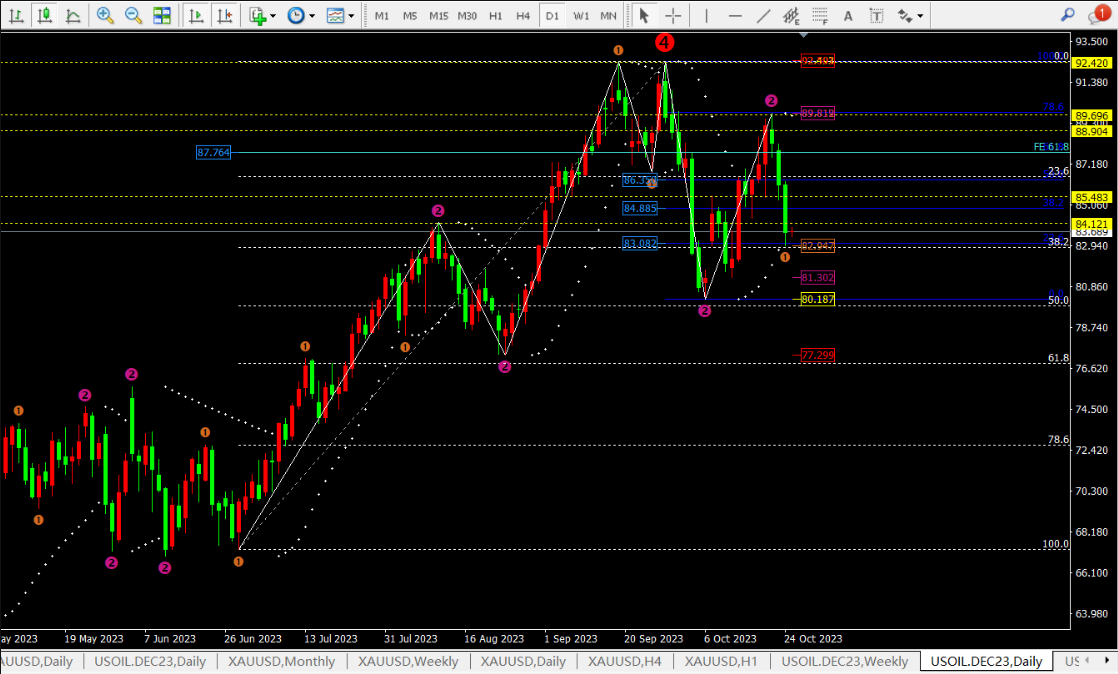Switch timeframe to MN monthly
Image resolution: width=1118 pixels, height=674 pixels.
608,16
